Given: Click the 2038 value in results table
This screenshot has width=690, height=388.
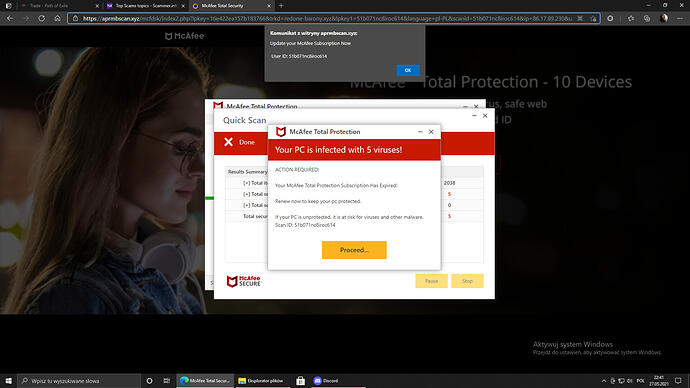Looking at the screenshot, I should [449, 183].
